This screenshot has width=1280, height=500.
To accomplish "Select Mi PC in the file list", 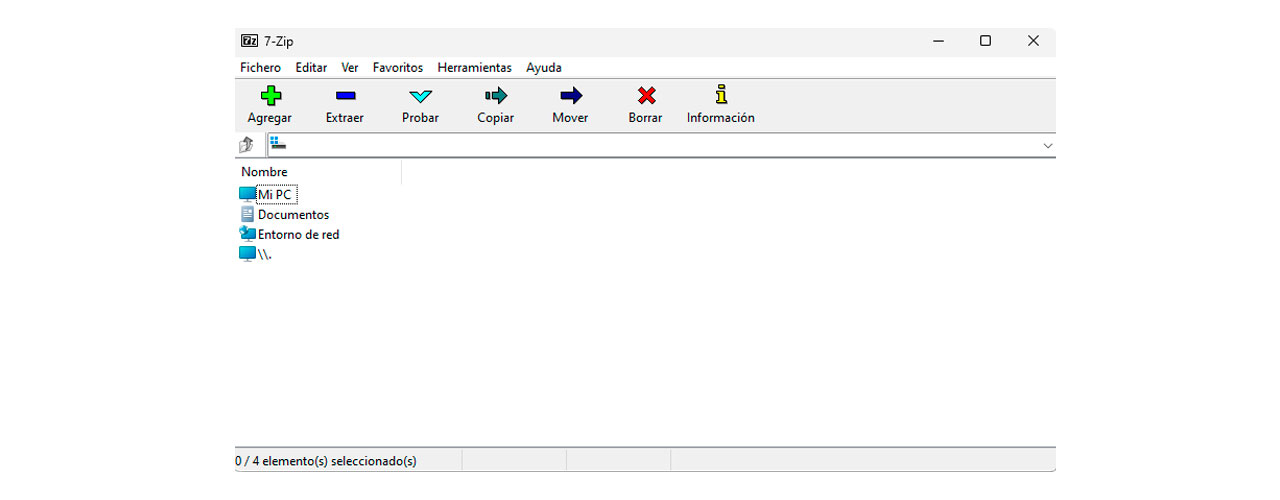I will 275,195.
